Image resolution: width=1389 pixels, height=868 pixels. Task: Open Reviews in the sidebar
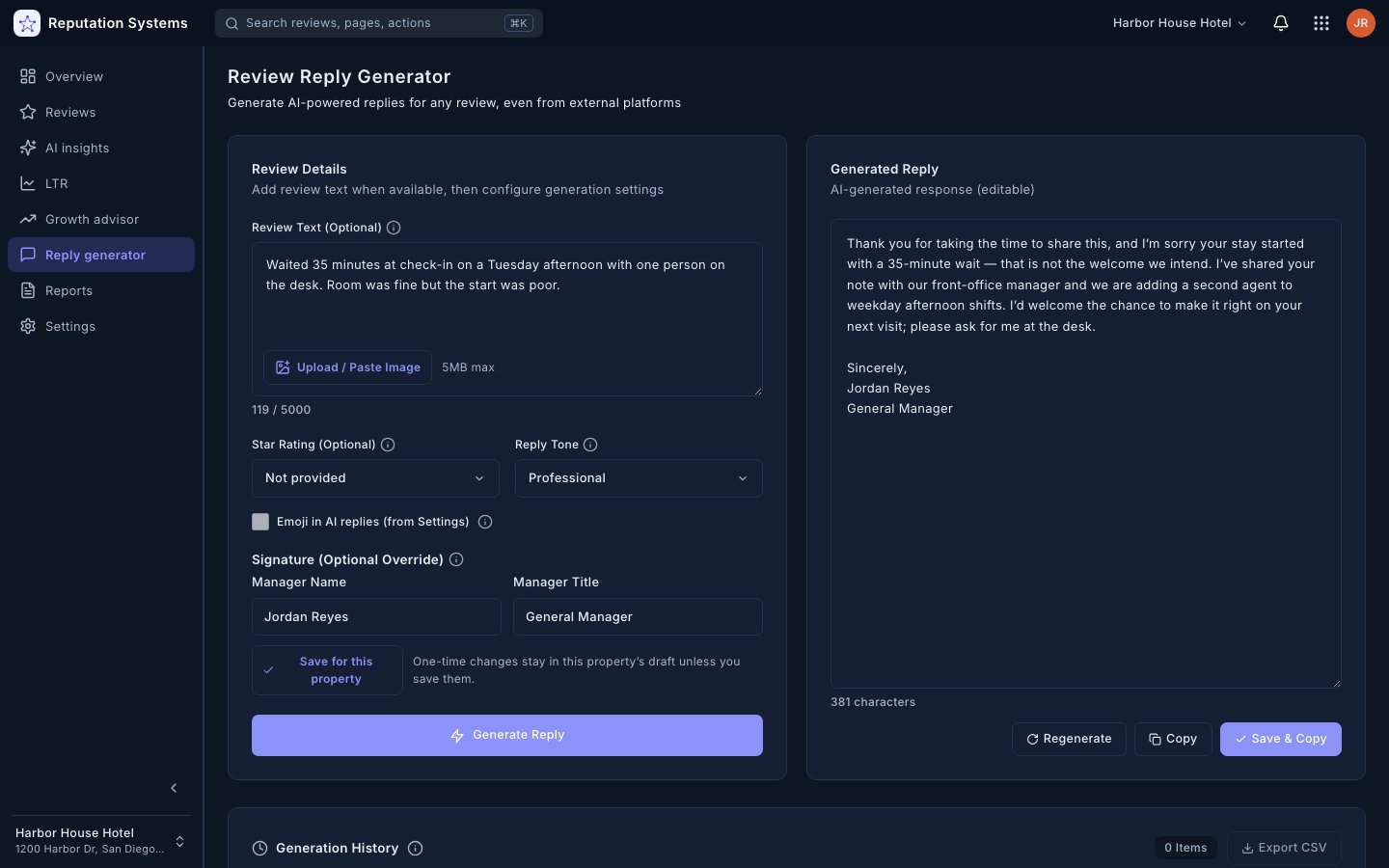101,112
